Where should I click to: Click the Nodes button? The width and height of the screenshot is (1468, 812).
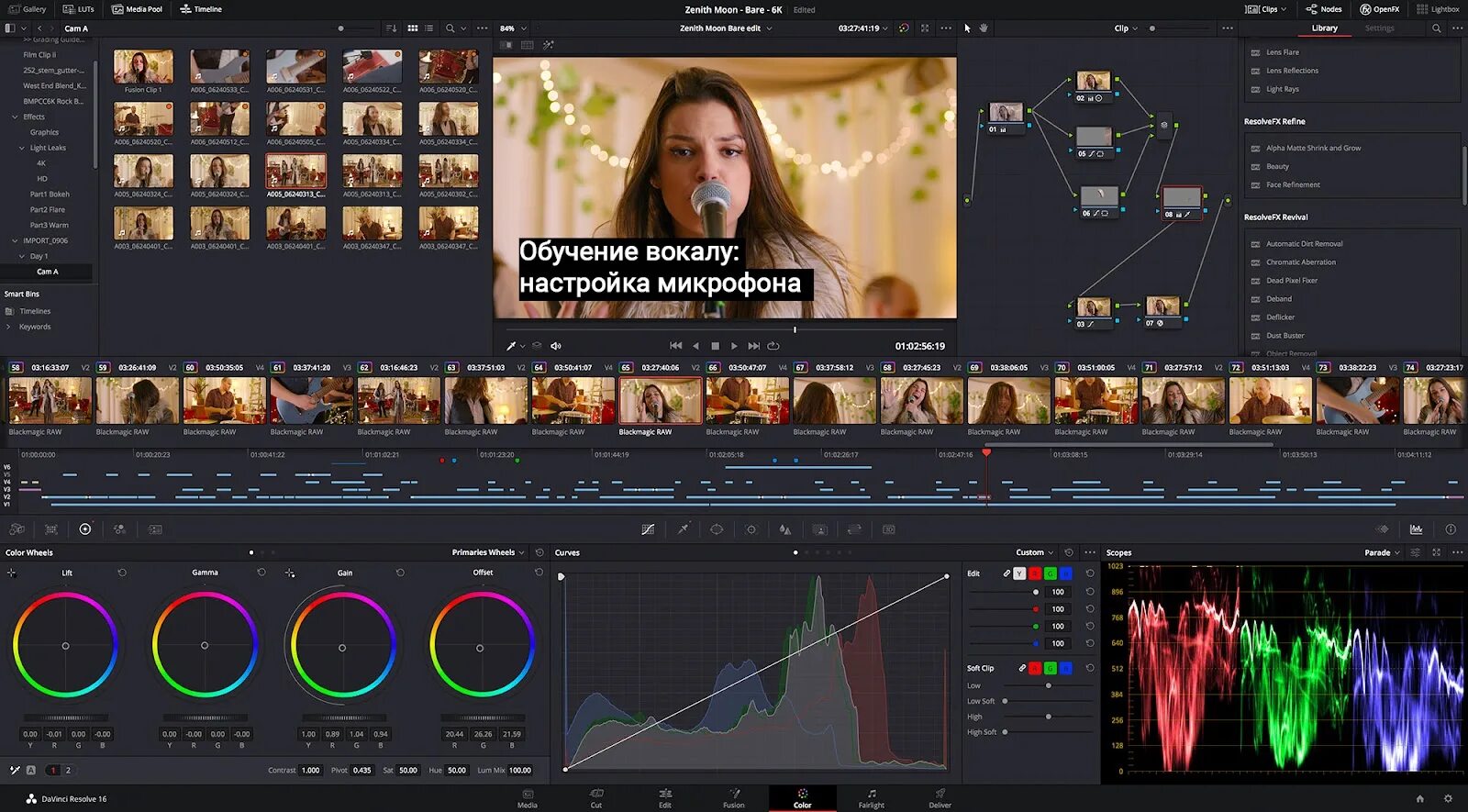click(x=1323, y=9)
